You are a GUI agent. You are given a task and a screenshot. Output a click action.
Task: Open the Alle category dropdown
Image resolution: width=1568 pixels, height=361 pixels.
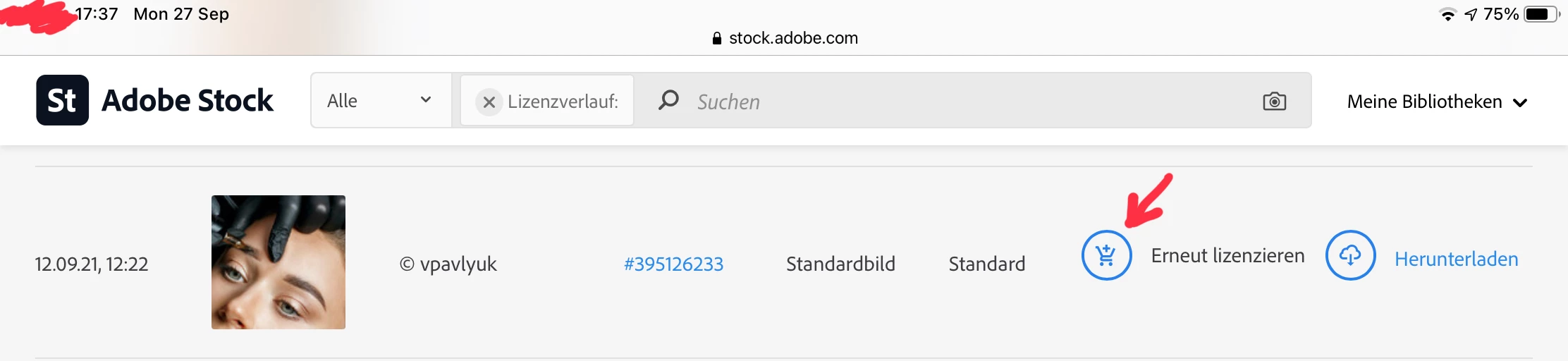click(380, 101)
